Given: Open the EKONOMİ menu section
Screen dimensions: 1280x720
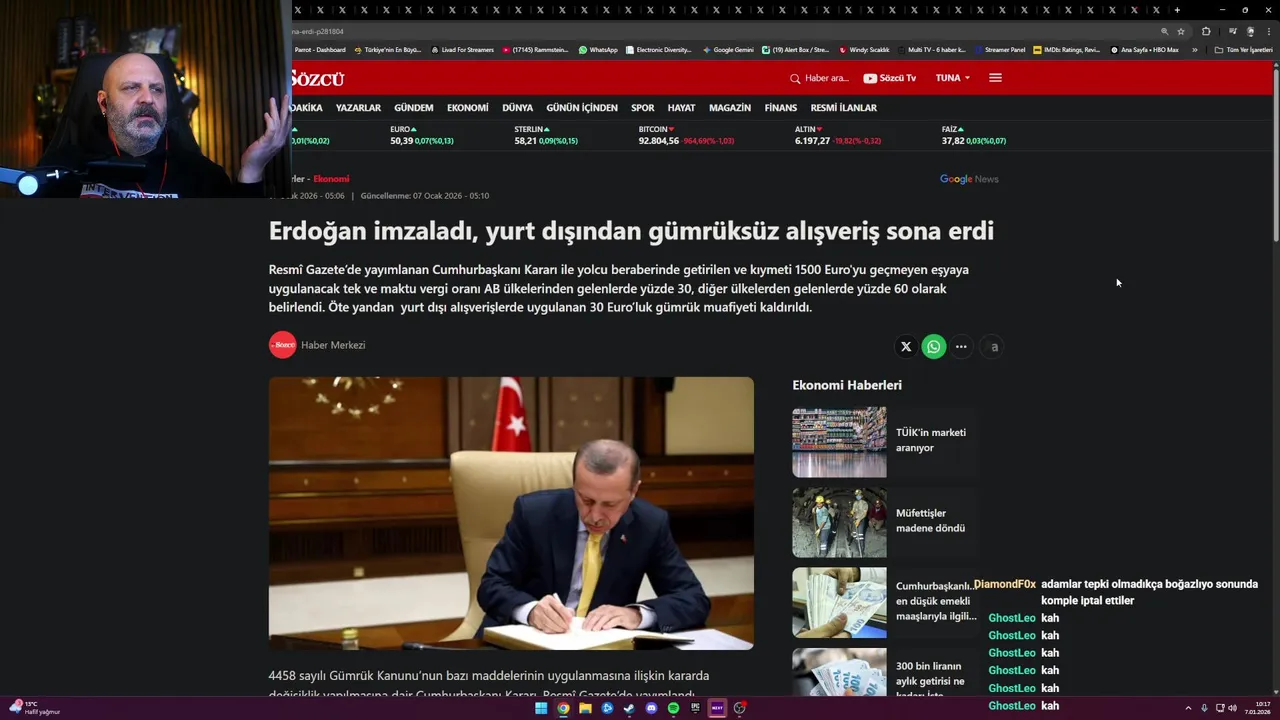Looking at the screenshot, I should pyautogui.click(x=468, y=108).
